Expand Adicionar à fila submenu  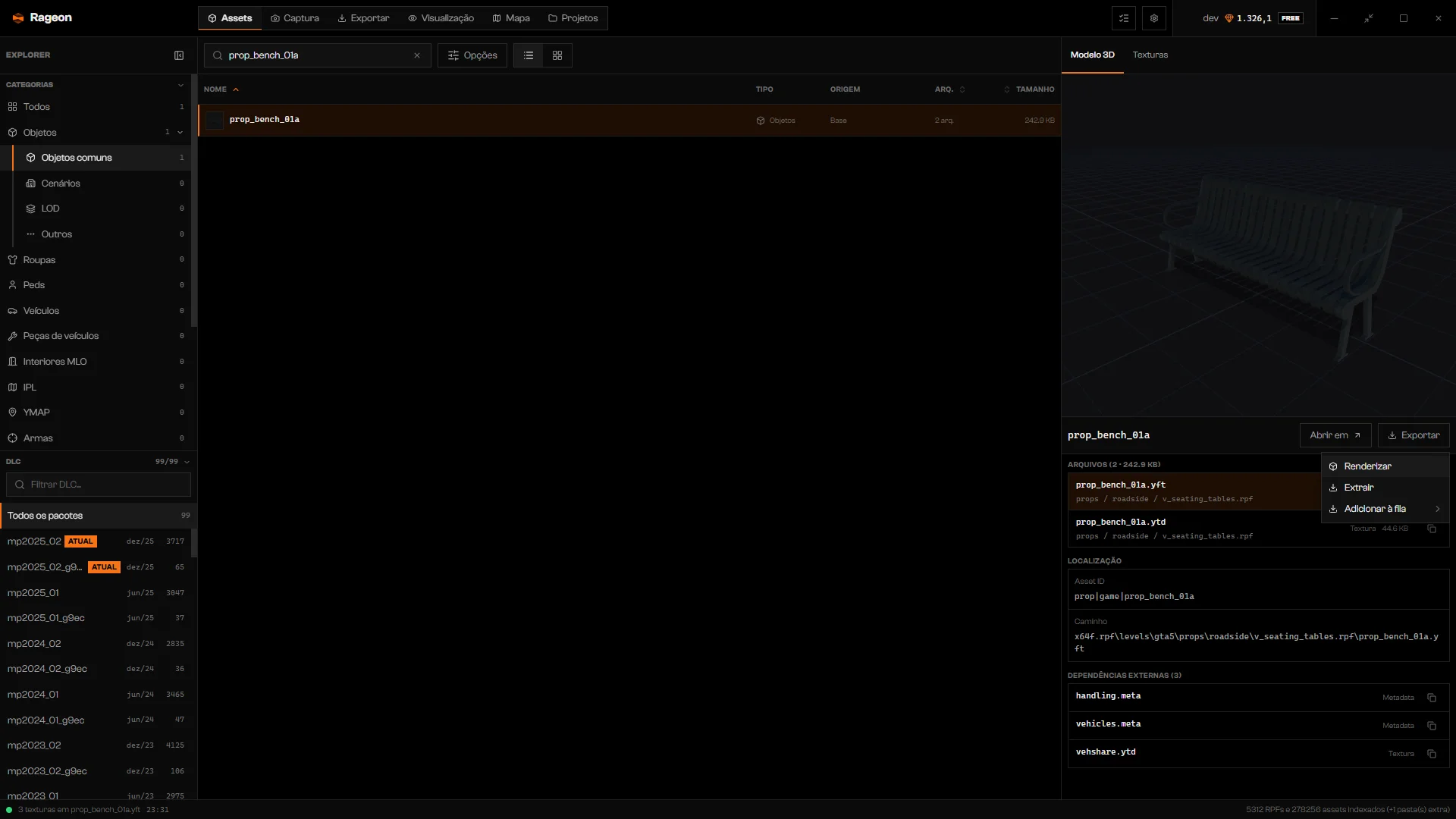coord(1385,509)
